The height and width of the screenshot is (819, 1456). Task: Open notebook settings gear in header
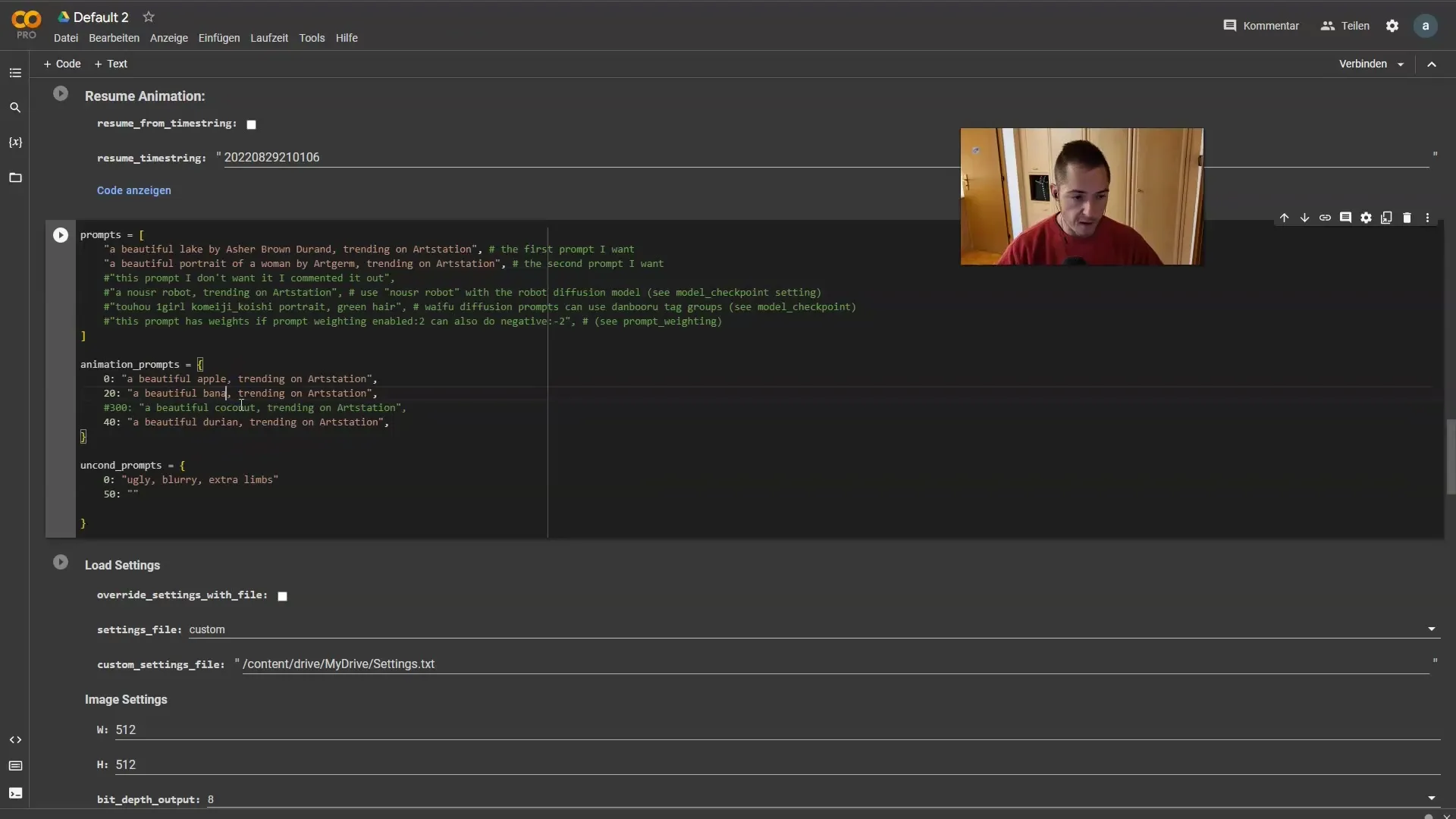pyautogui.click(x=1392, y=26)
